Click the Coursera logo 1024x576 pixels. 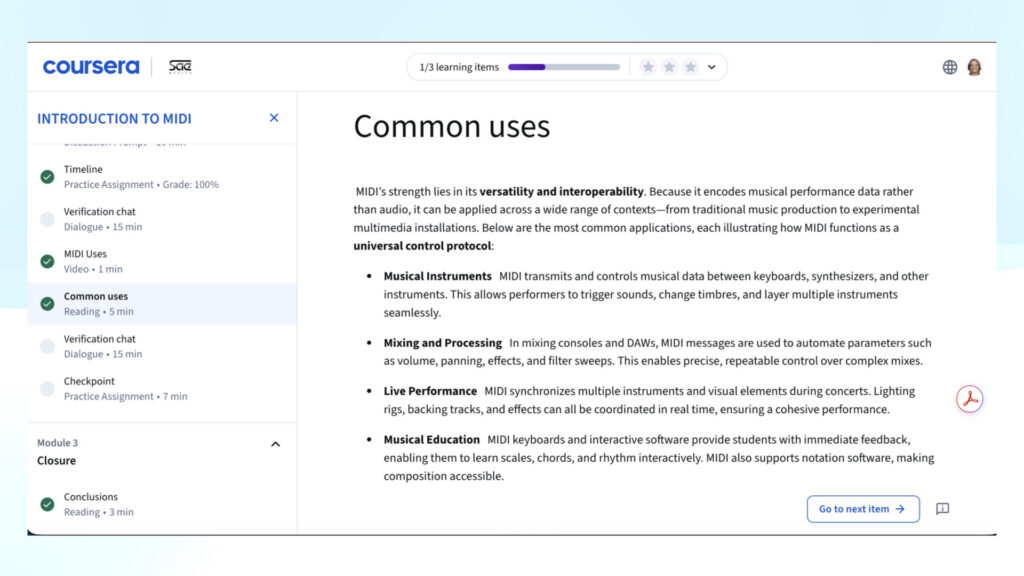90,66
